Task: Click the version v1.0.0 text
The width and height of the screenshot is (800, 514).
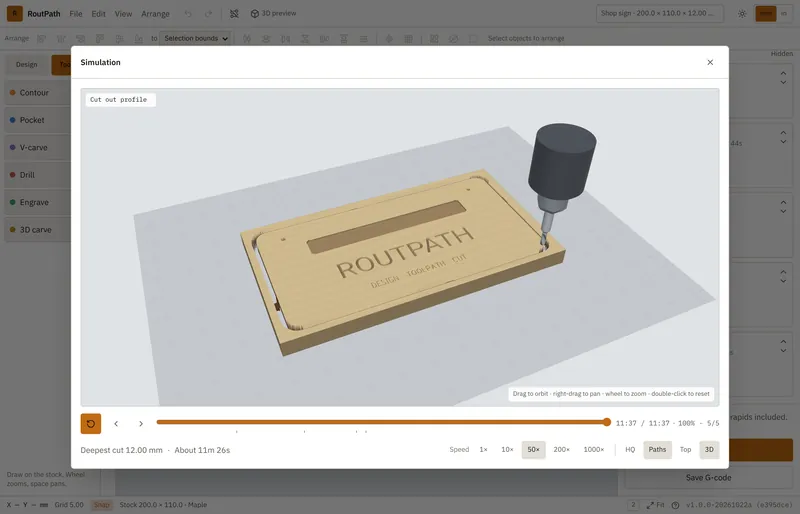Action: pyautogui.click(x=739, y=505)
